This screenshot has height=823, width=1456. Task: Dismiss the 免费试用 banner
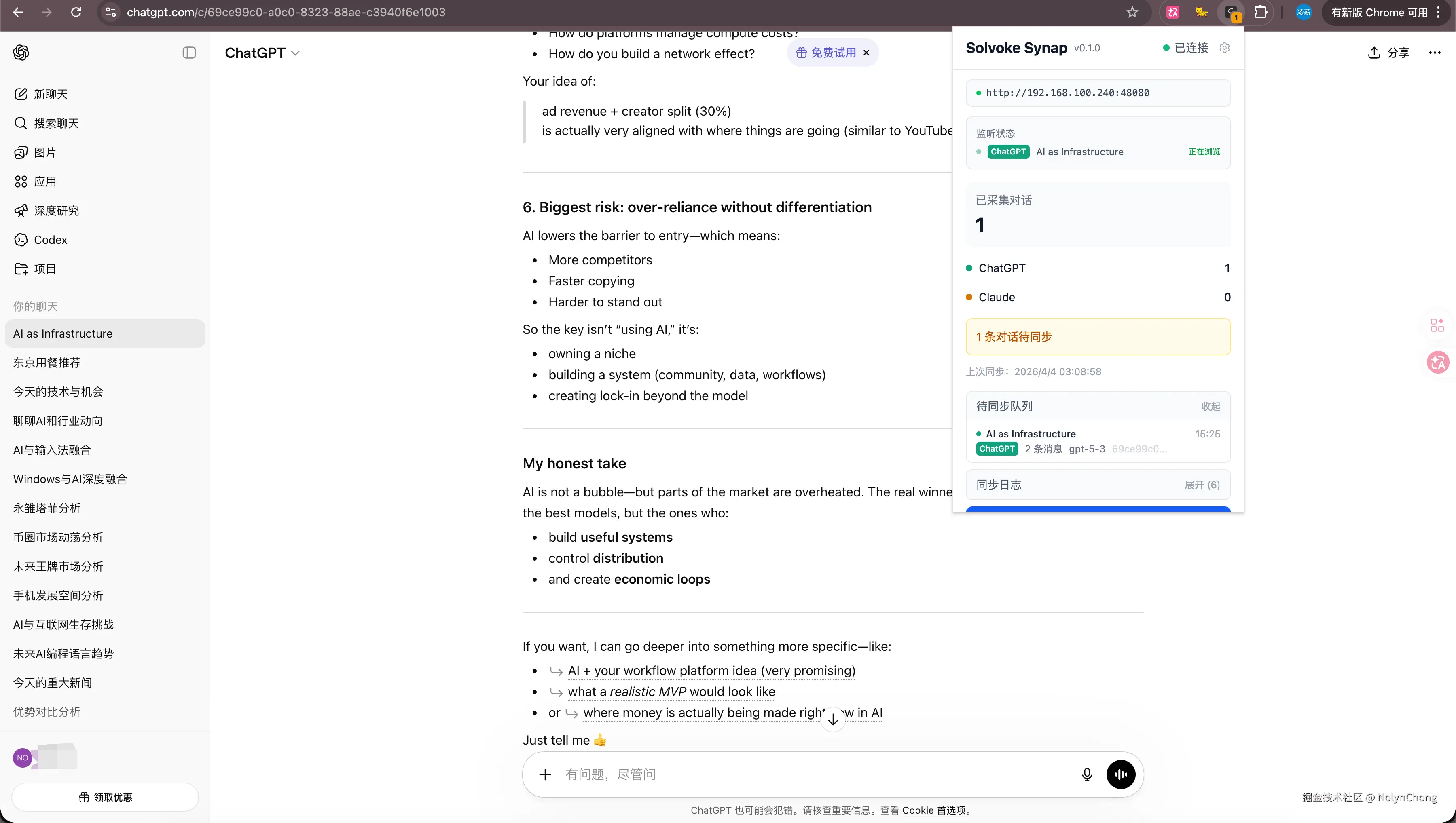866,53
